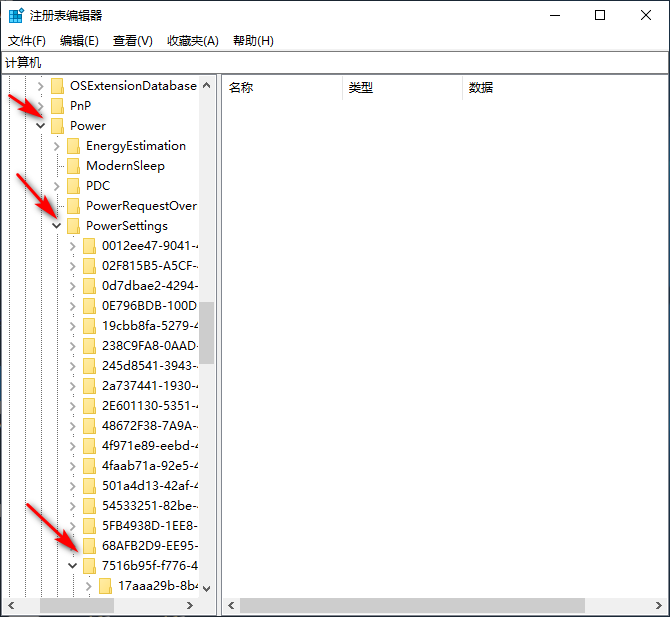Screen dimensions: 670x617
Task: Click the tree pane vertical scrollbar thumb
Action: pyautogui.click(x=206, y=332)
